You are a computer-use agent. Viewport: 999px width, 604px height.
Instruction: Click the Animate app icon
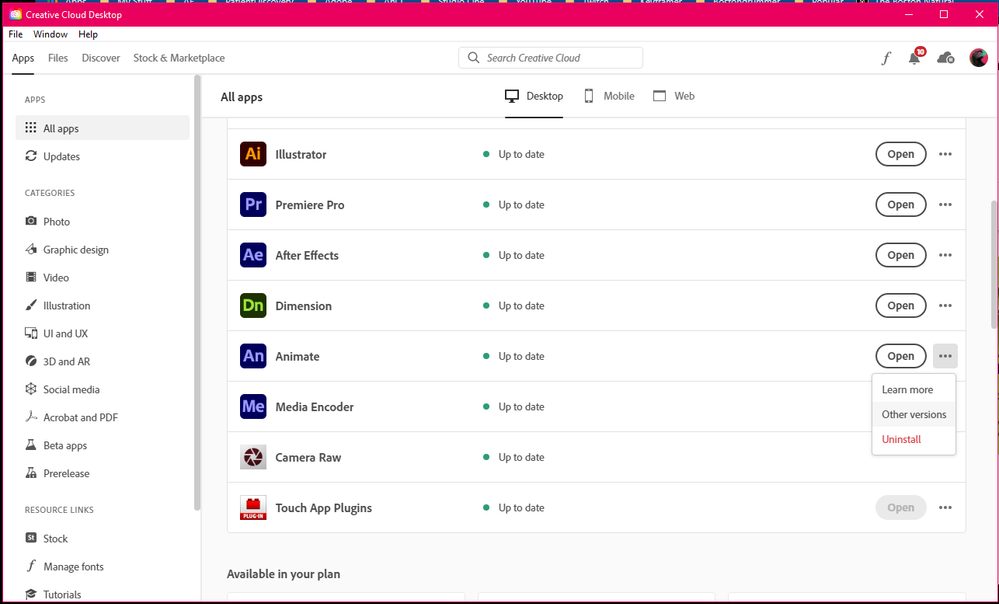pos(253,356)
